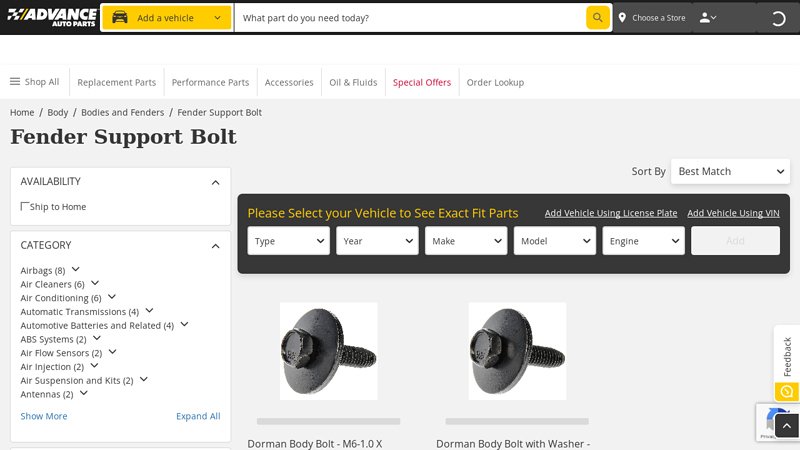Open the Accessories menu
800x450 pixels.
click(x=289, y=82)
